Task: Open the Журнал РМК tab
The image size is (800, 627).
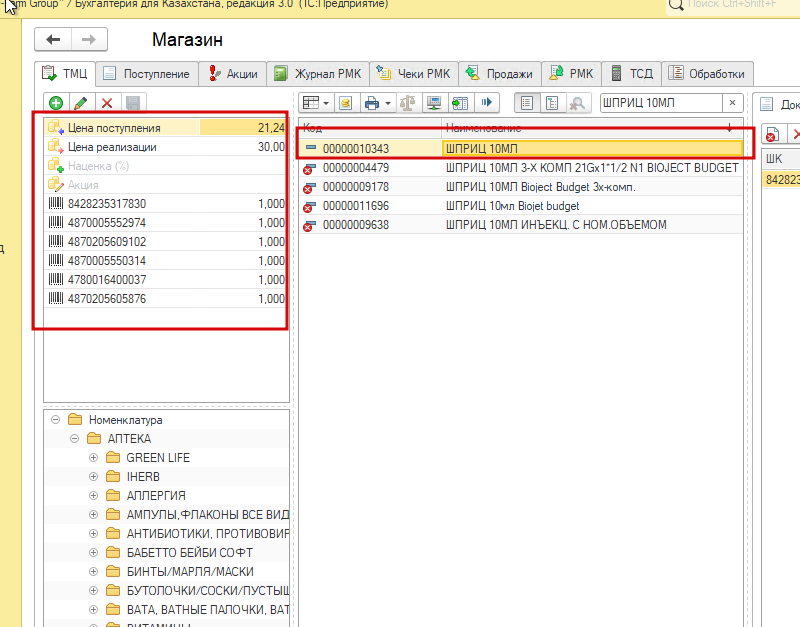Action: (x=318, y=74)
